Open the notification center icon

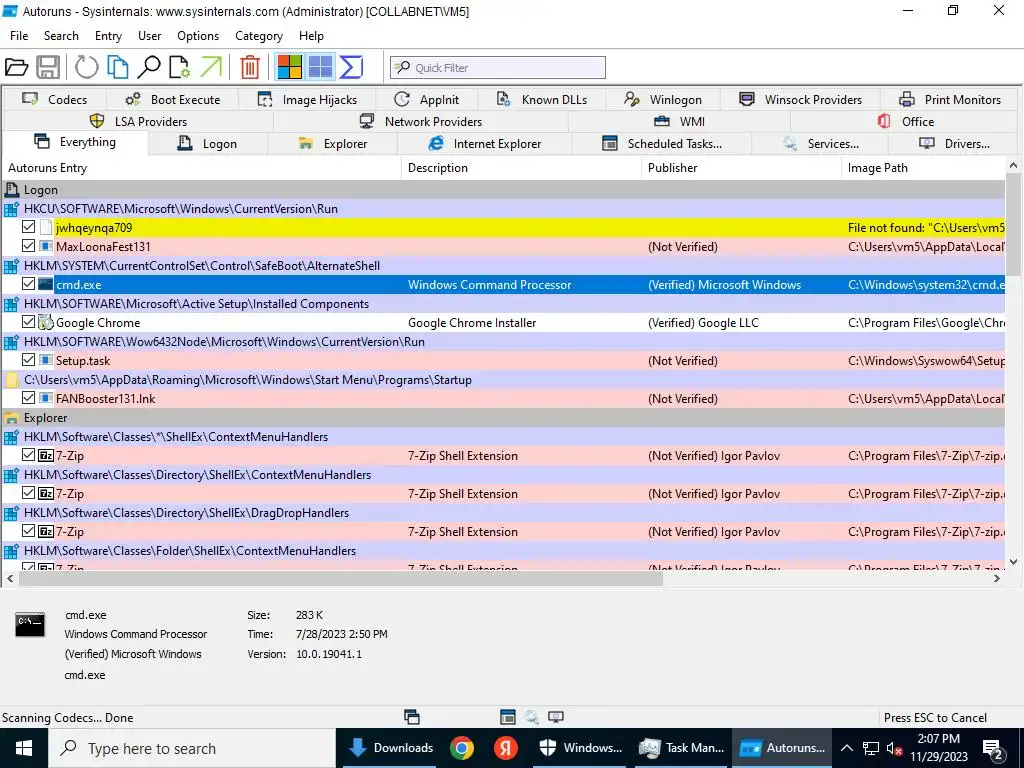(x=992, y=748)
